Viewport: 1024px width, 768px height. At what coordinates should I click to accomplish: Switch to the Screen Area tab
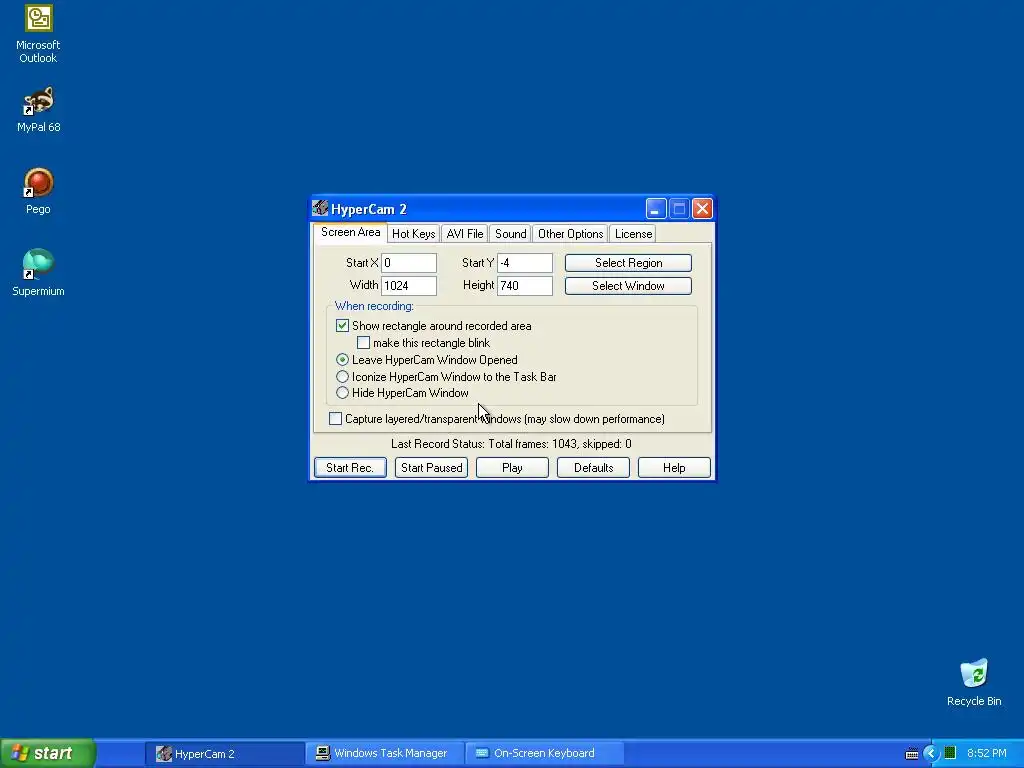350,232
